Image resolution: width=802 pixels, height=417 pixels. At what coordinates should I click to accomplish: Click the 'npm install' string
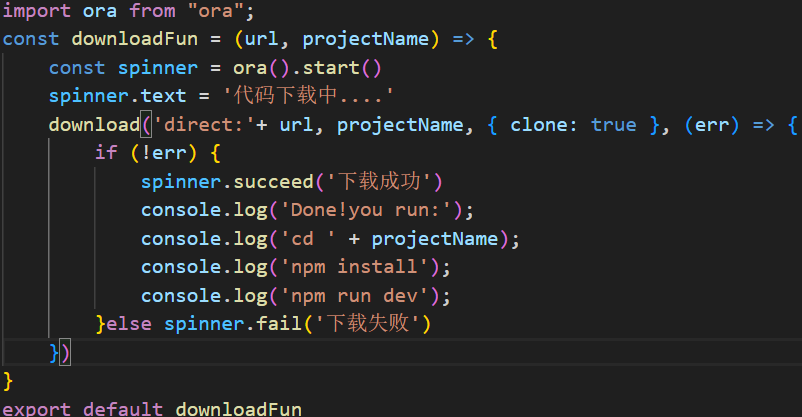(354, 267)
